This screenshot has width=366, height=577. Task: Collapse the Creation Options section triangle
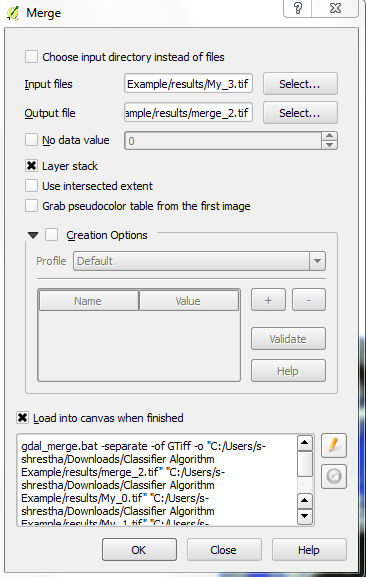click(33, 235)
